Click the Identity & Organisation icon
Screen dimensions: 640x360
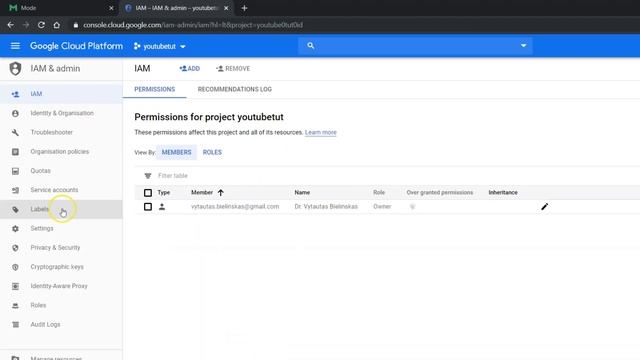coord(15,113)
